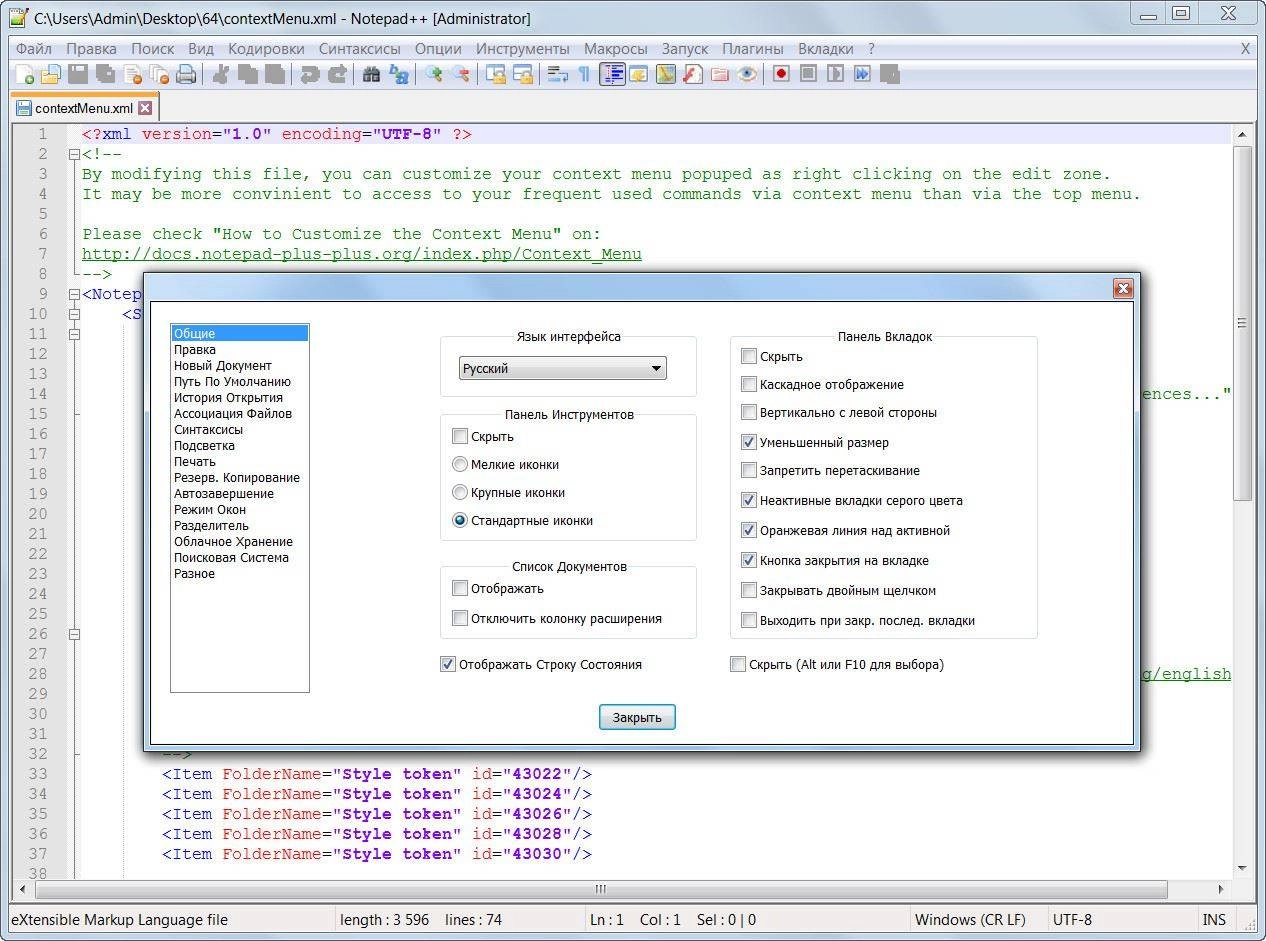Viewport: 1266px width, 941px height.
Task: Toggle the indent guide toolbar icon
Action: point(612,74)
